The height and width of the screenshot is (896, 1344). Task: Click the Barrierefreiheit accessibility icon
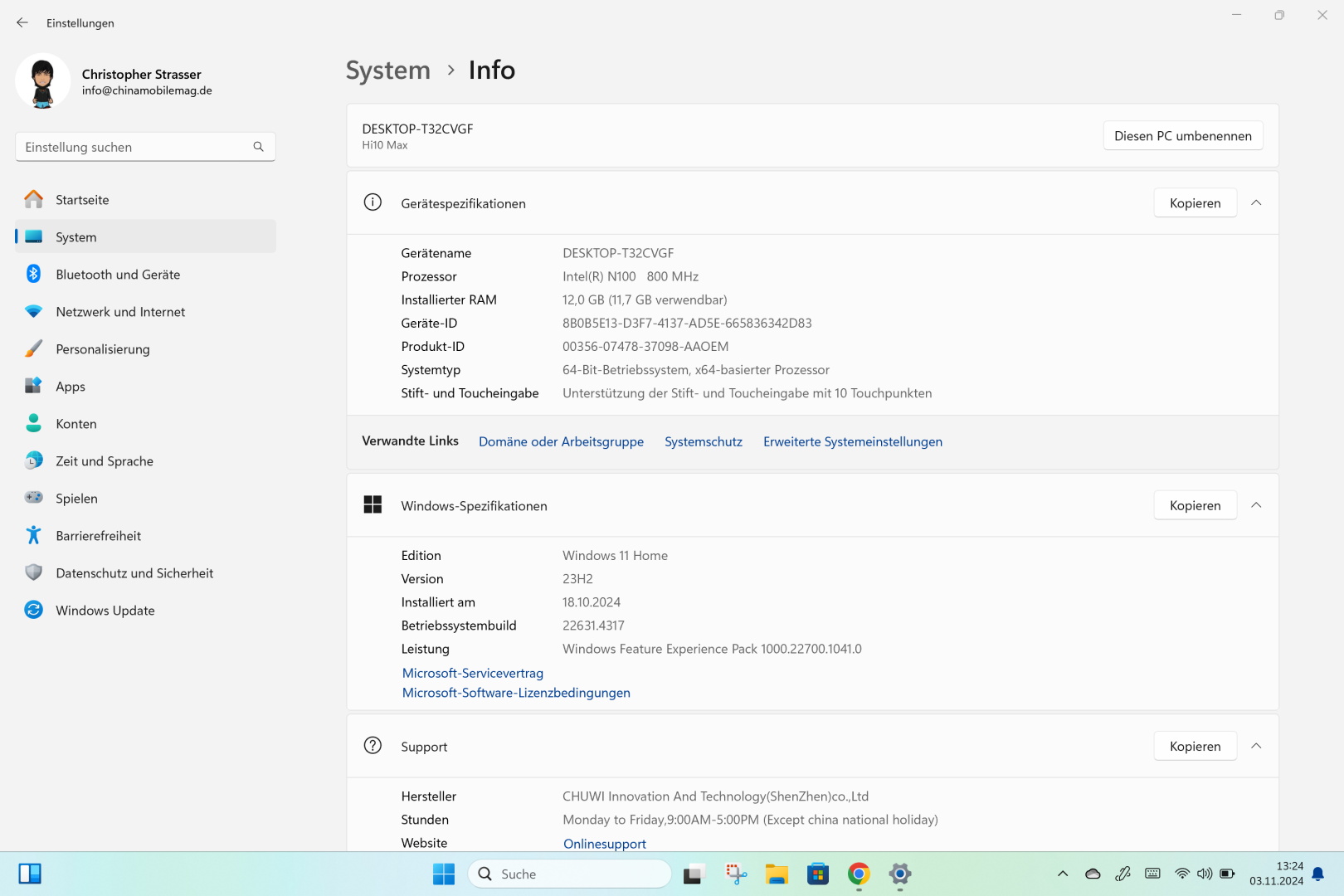pyautogui.click(x=33, y=535)
